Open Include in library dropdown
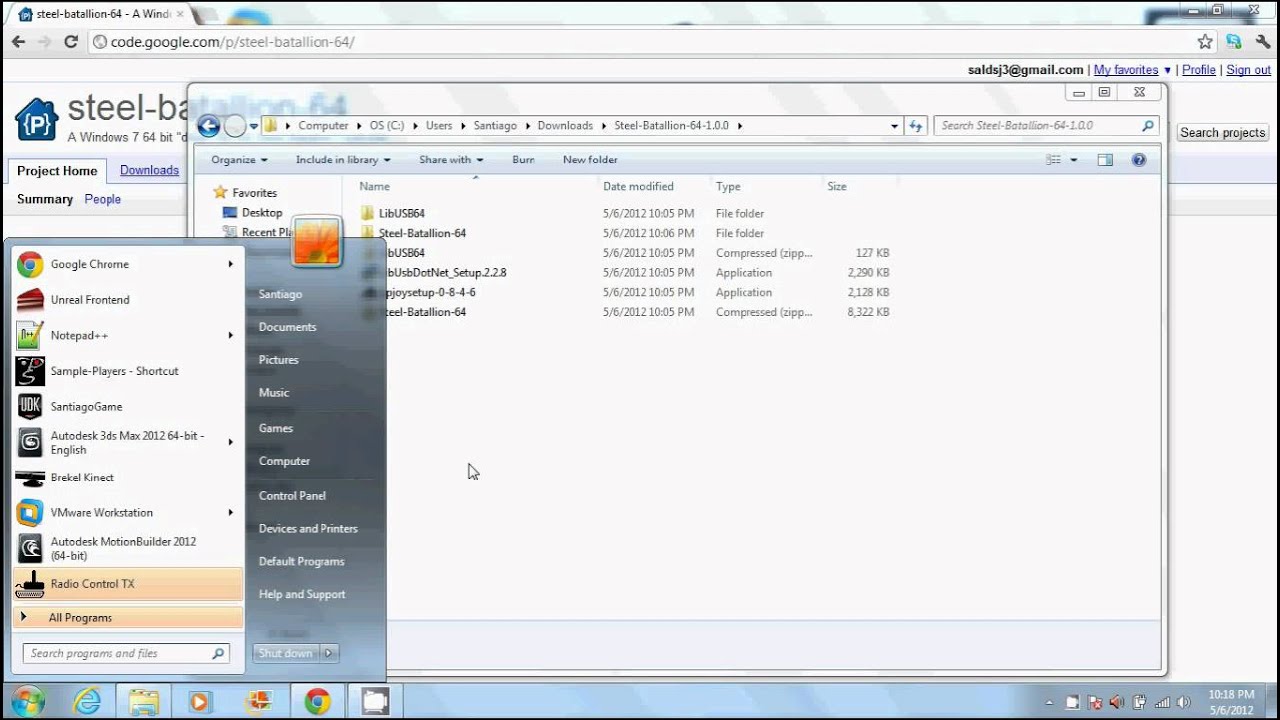Screen dimensions: 1280x720 [343, 160]
